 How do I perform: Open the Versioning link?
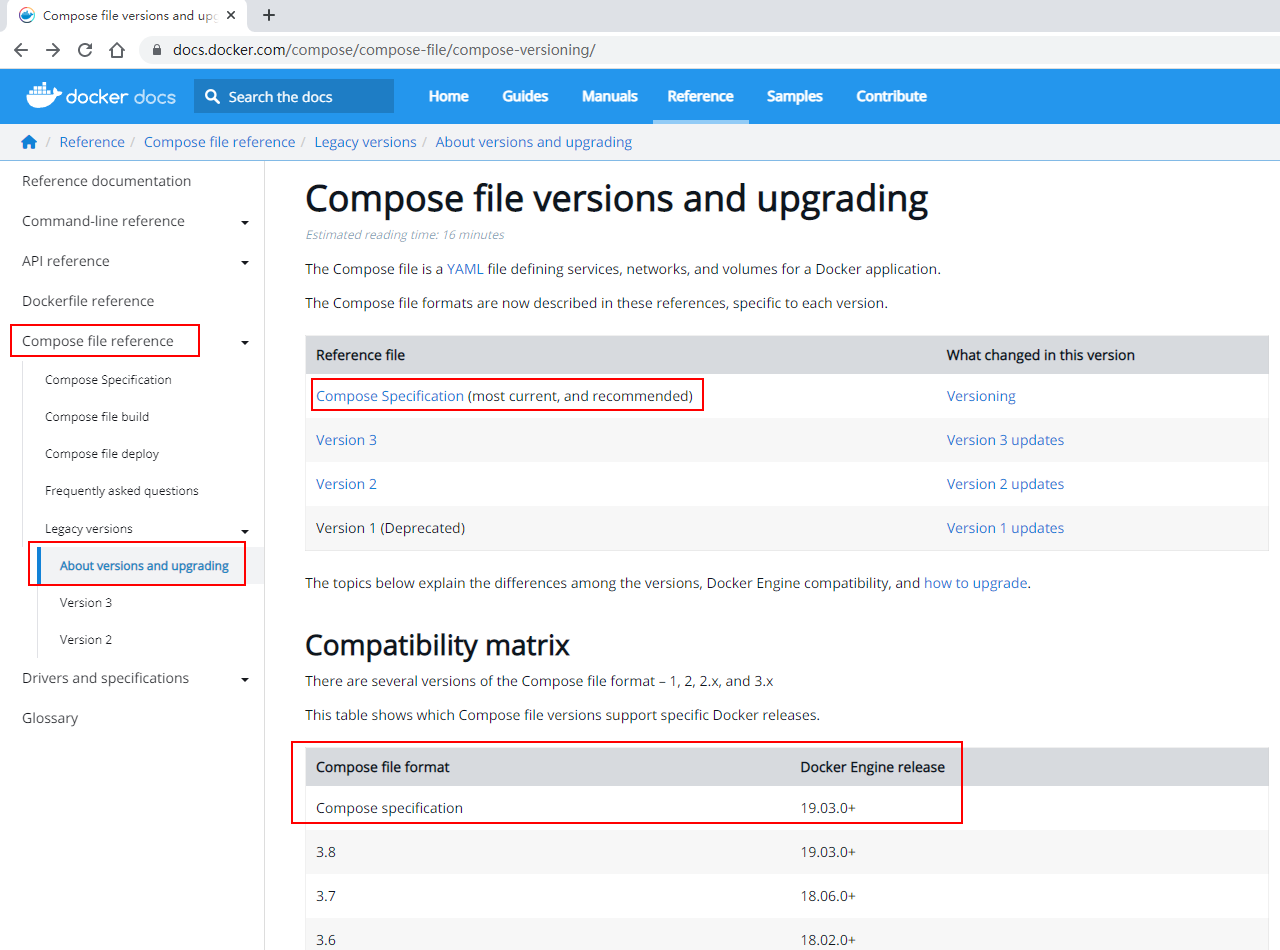pos(981,396)
